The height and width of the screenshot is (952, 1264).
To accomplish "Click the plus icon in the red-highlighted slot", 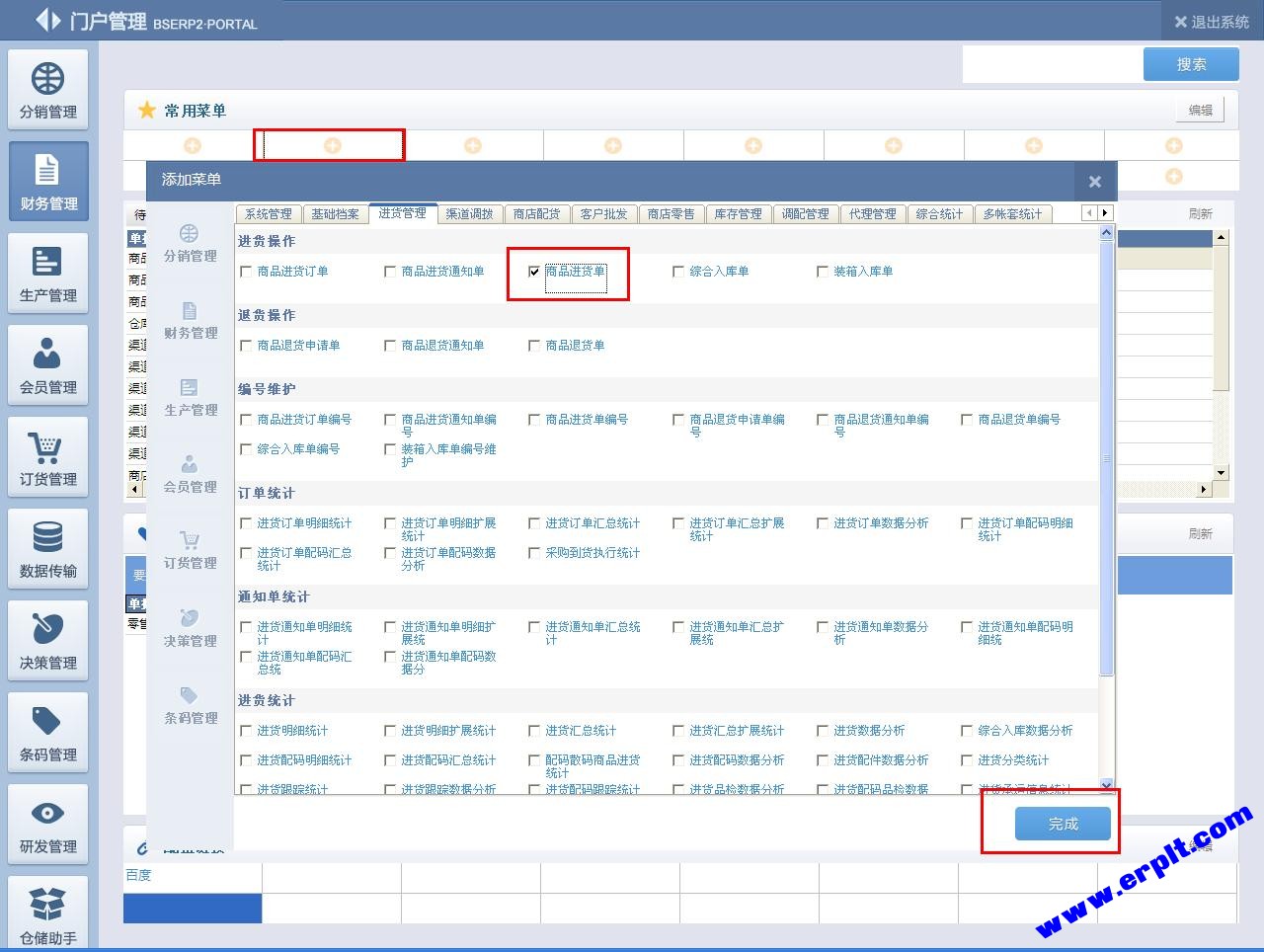I will [x=333, y=145].
